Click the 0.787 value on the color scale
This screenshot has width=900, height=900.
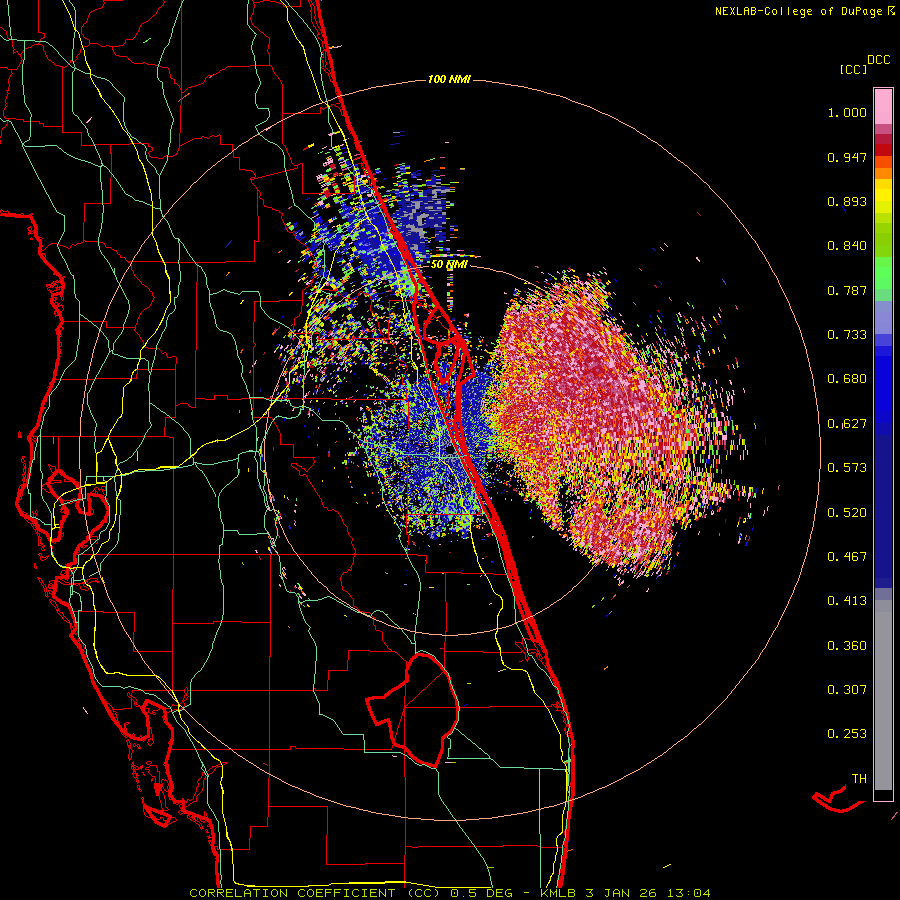coord(847,290)
